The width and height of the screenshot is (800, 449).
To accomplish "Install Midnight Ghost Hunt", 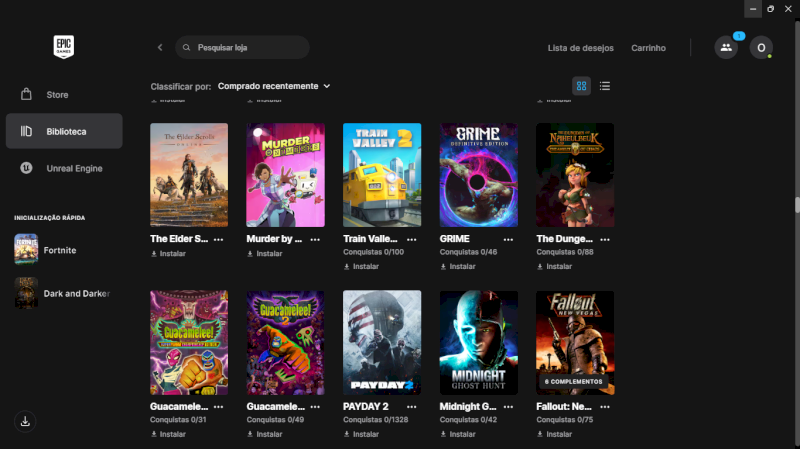I will [x=458, y=434].
